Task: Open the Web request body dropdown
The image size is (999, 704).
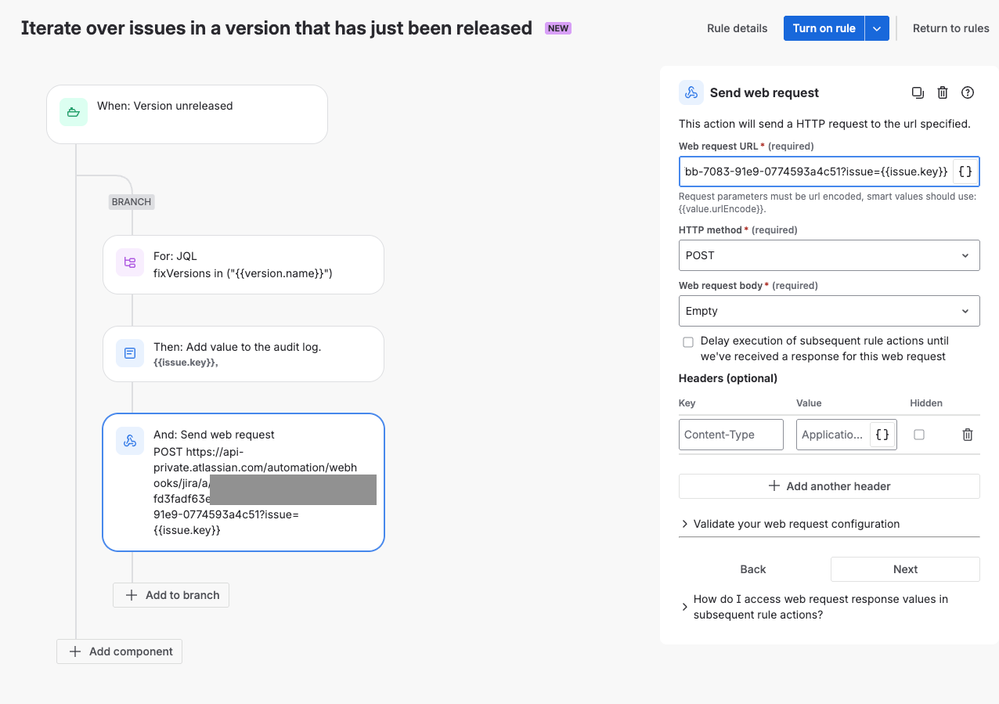Action: point(828,311)
